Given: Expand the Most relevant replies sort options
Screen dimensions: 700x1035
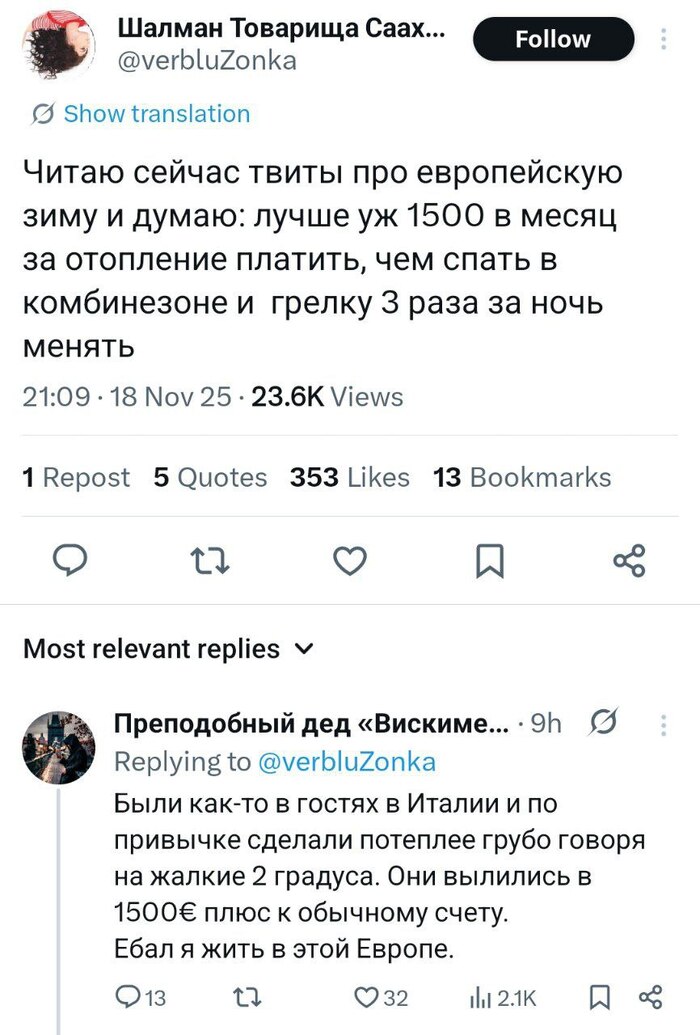Looking at the screenshot, I should [303, 648].
